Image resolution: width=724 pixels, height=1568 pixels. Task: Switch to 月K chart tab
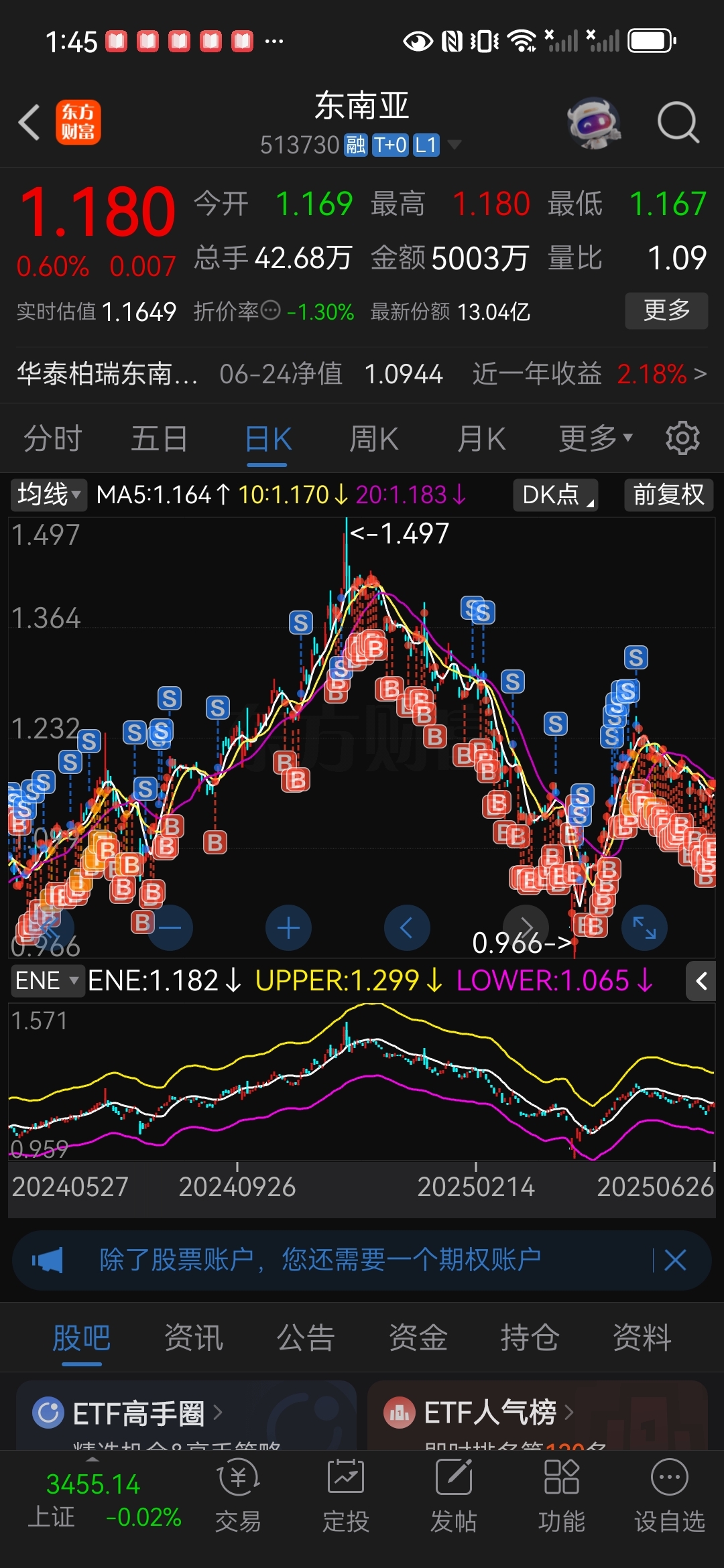click(x=481, y=439)
